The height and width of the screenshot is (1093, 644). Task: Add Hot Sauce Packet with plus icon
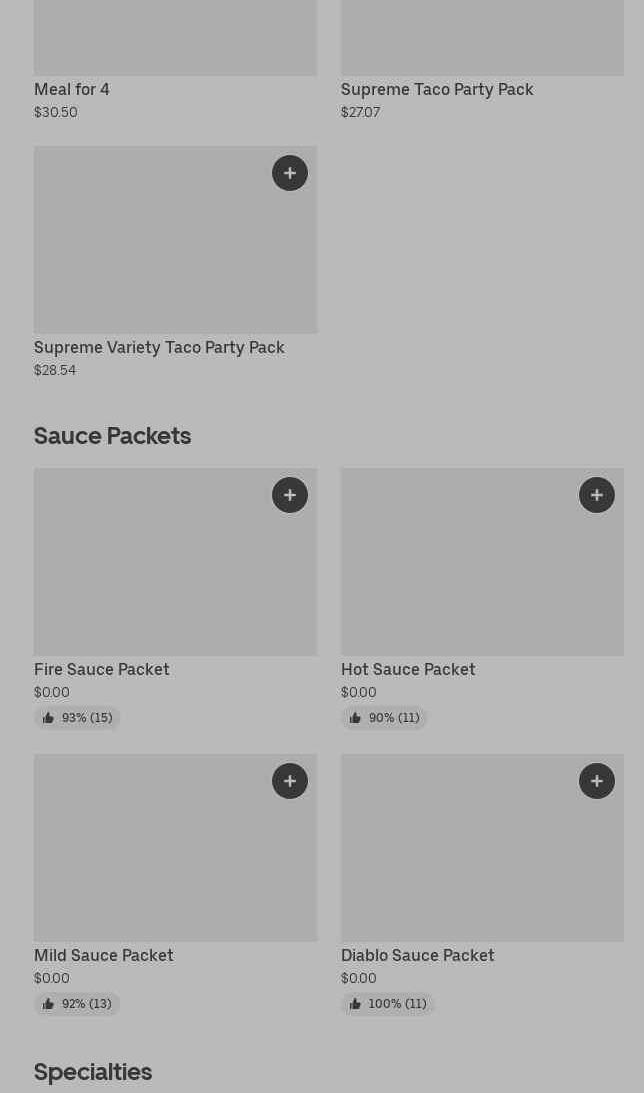pyautogui.click(x=597, y=495)
